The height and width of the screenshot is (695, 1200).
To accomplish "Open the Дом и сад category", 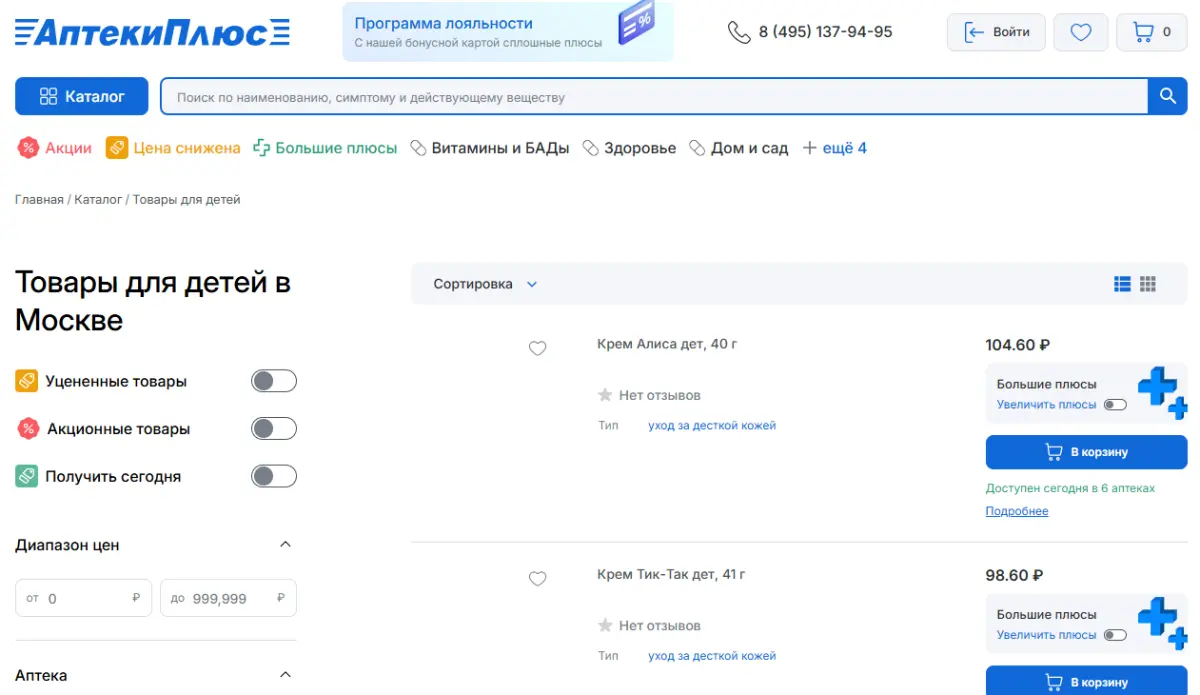I will 739,148.
